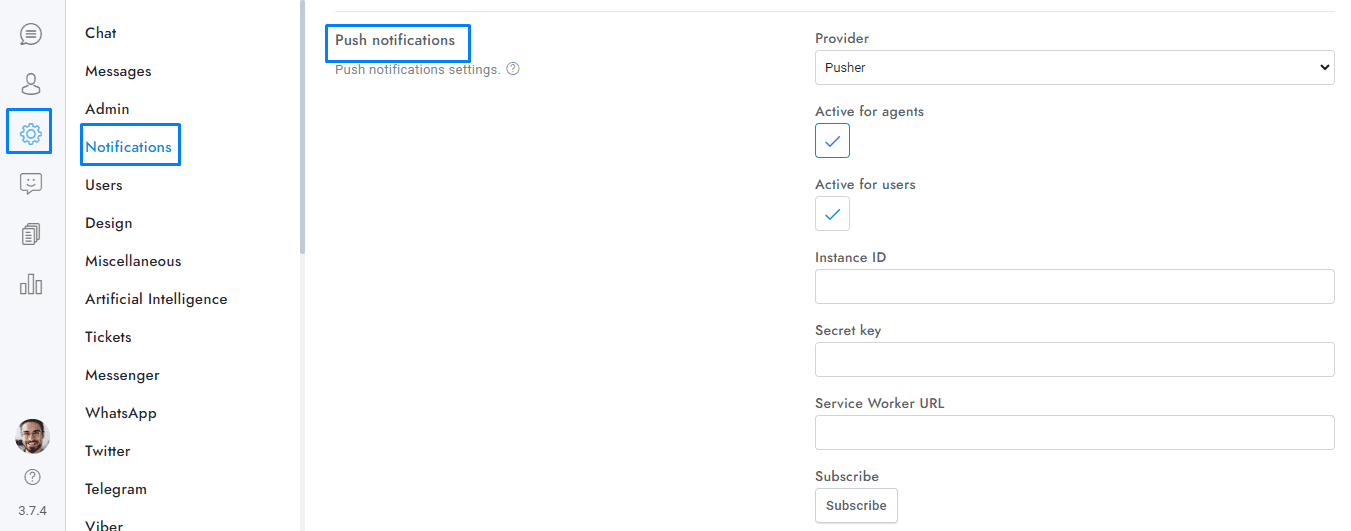Open the chatbot smiley icon
The width and height of the screenshot is (1351, 531).
(x=31, y=184)
